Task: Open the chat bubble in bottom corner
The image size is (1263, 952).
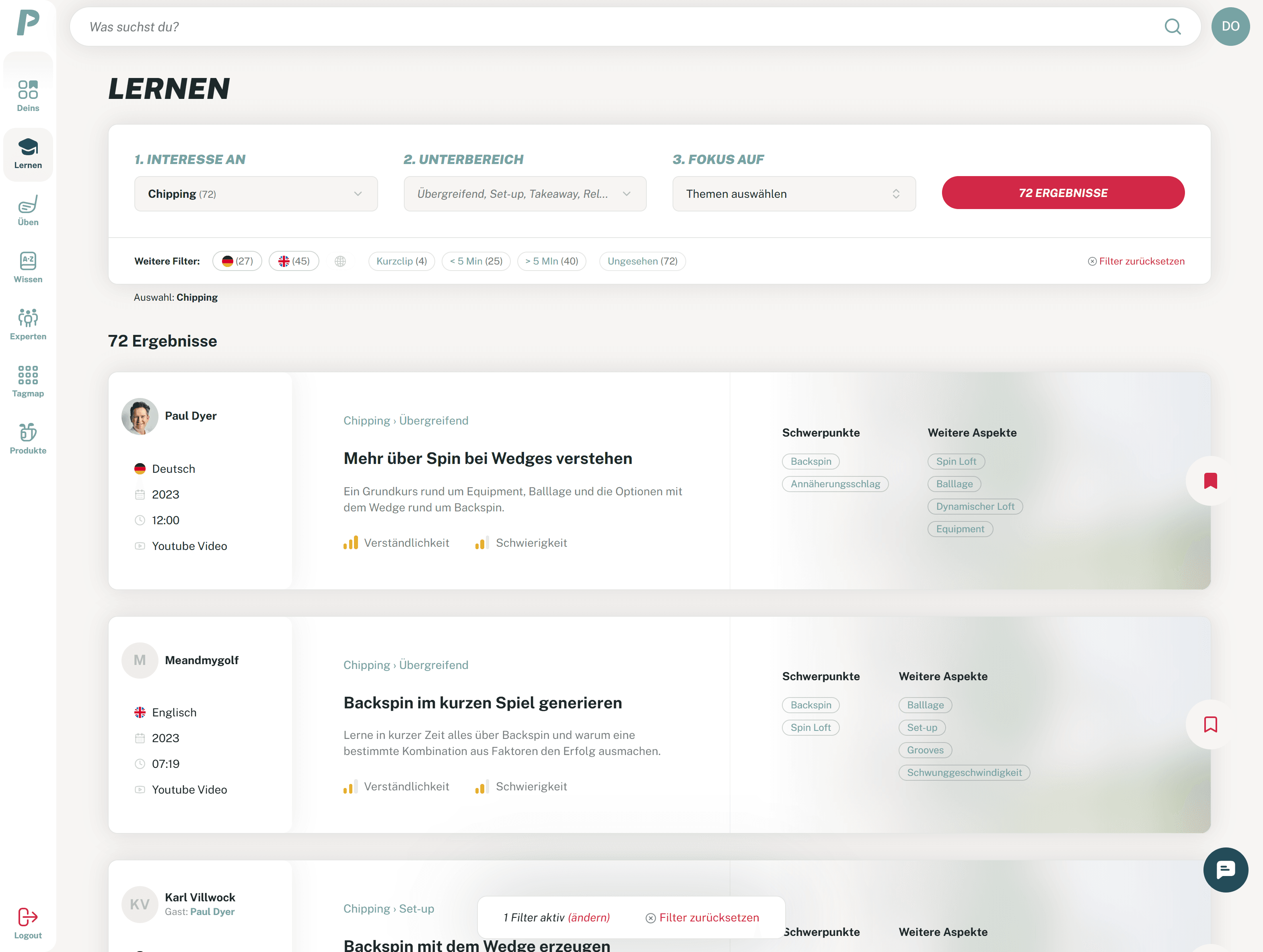Action: tap(1225, 870)
